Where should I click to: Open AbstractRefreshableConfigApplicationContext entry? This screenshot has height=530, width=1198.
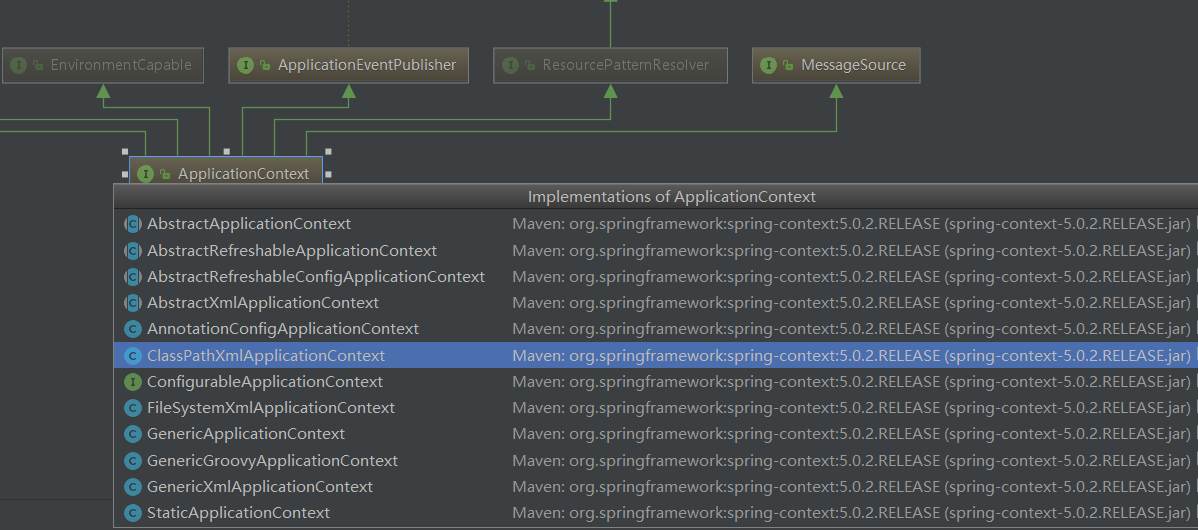[316, 277]
